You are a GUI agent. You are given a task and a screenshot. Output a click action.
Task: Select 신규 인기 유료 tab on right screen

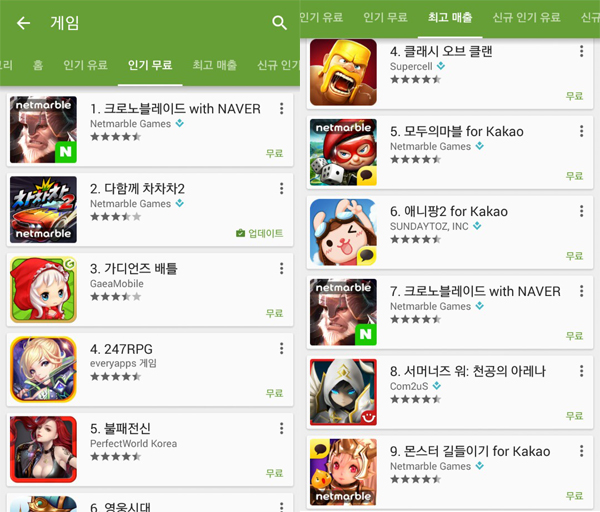(x=526, y=17)
